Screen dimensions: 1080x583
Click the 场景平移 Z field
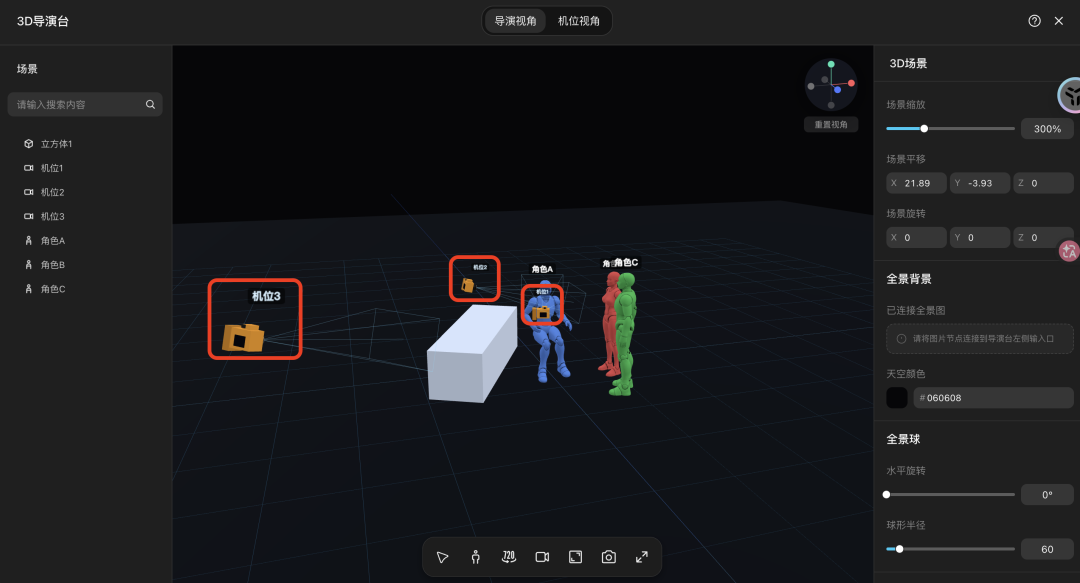pos(1043,183)
